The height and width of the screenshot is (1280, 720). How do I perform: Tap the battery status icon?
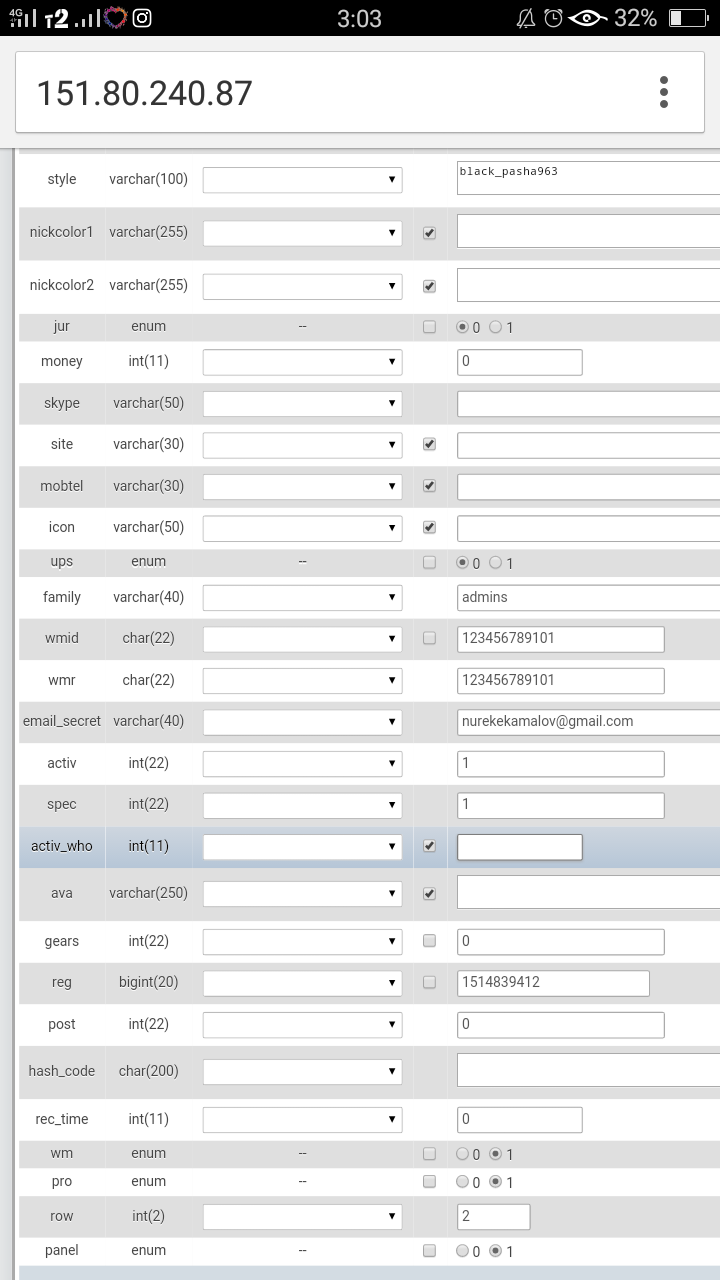(688, 18)
